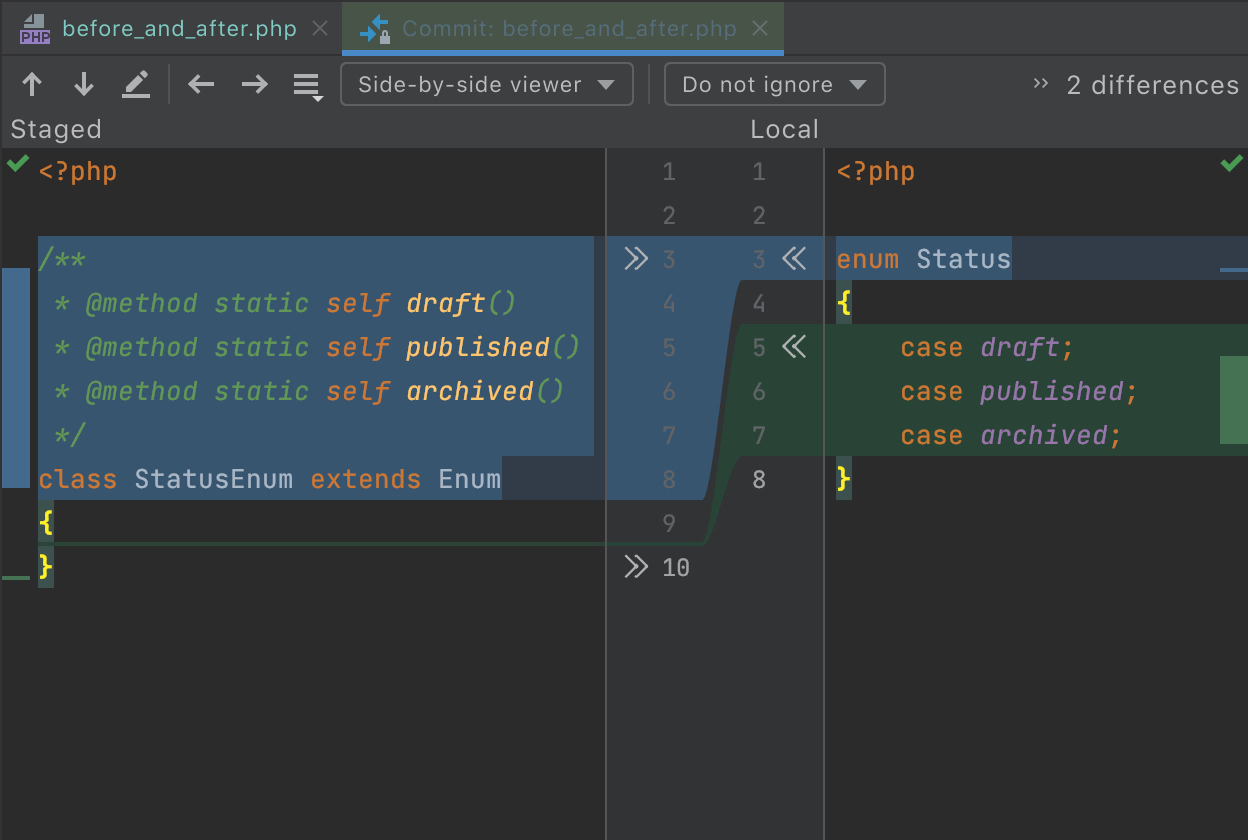This screenshot has width=1248, height=840.
Task: Close the Commit diff tab
Action: click(760, 28)
